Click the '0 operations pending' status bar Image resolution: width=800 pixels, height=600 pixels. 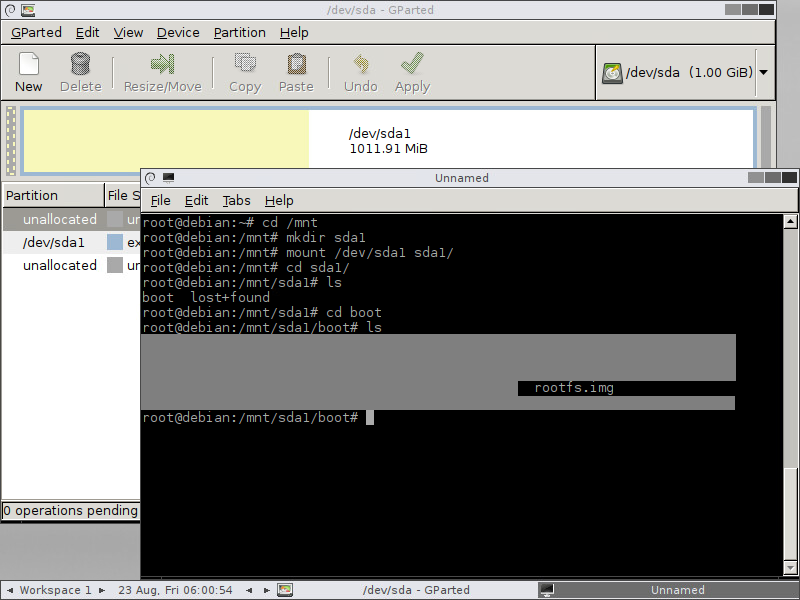70,511
